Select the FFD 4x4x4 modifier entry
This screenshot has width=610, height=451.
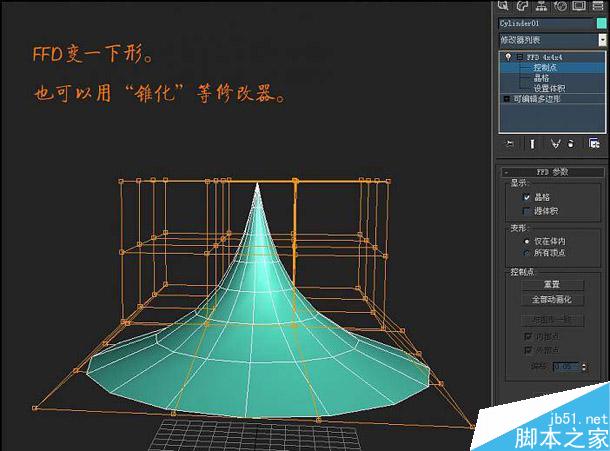pyautogui.click(x=545, y=57)
